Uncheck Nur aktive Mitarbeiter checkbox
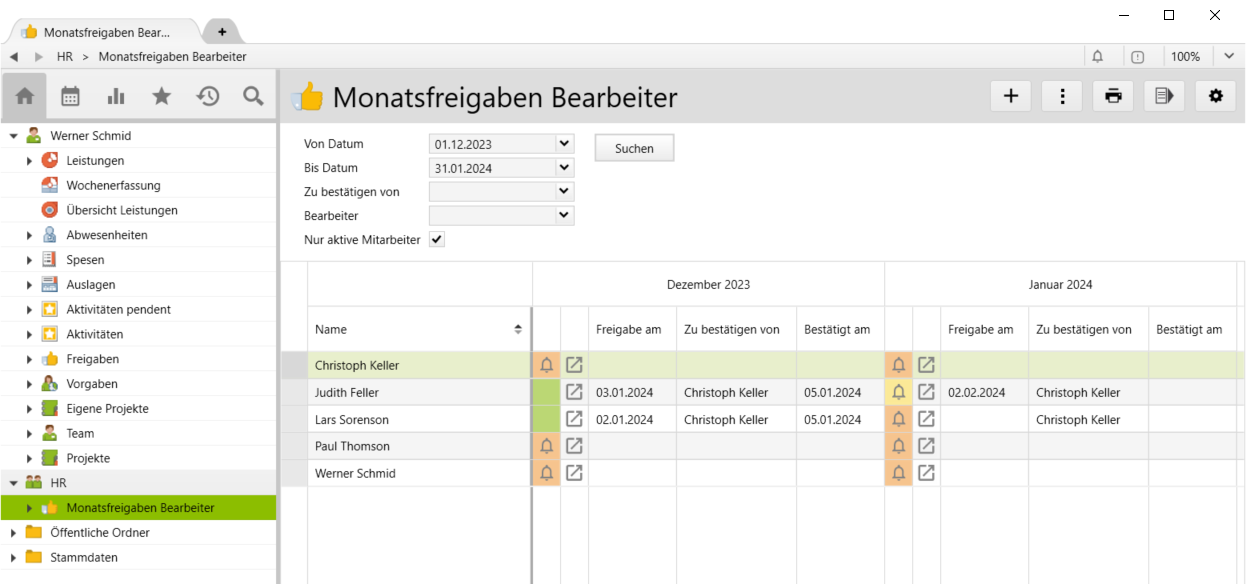This screenshot has height=584, width=1246. 437,240
